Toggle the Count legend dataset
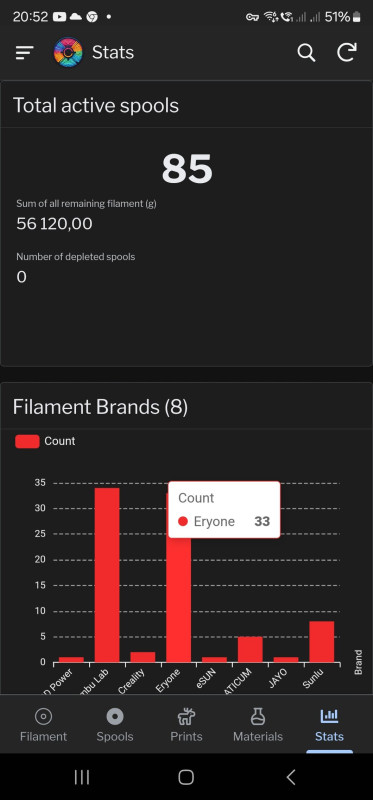Image resolution: width=373 pixels, height=800 pixels. click(x=45, y=441)
